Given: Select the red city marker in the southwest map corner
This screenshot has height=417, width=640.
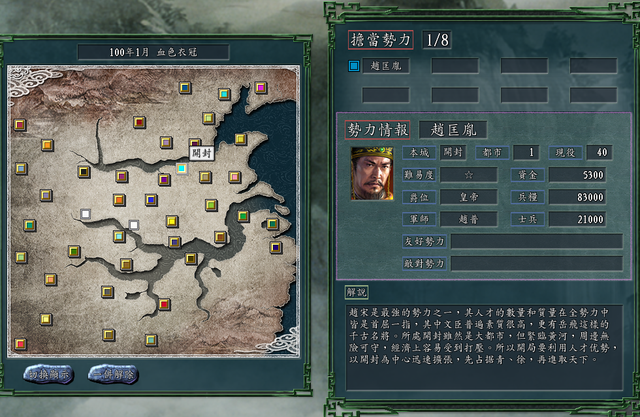Looking at the screenshot, I should (20, 344).
